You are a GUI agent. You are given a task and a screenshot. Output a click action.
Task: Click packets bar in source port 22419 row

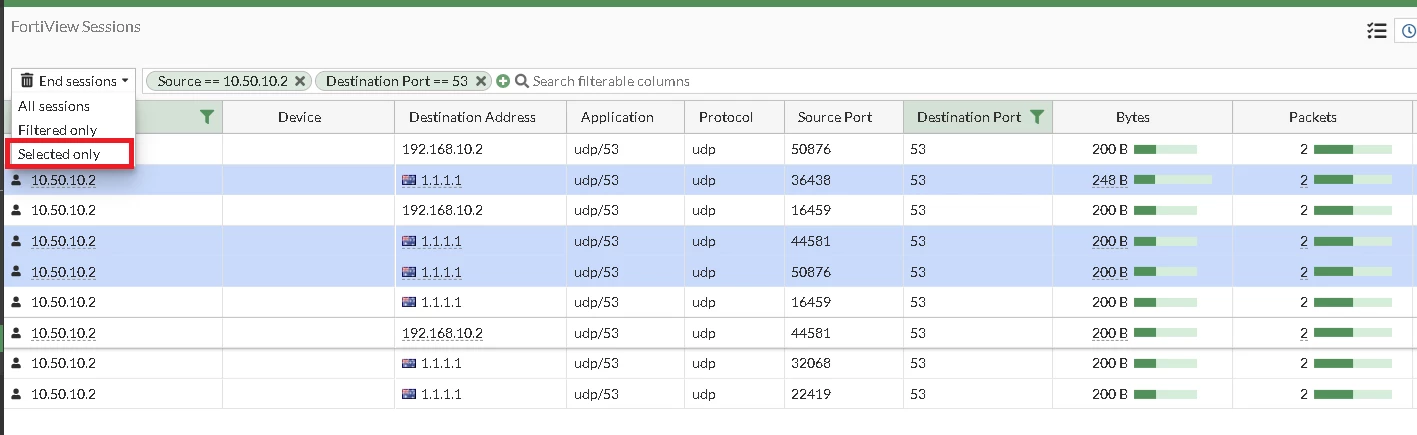coord(1352,394)
